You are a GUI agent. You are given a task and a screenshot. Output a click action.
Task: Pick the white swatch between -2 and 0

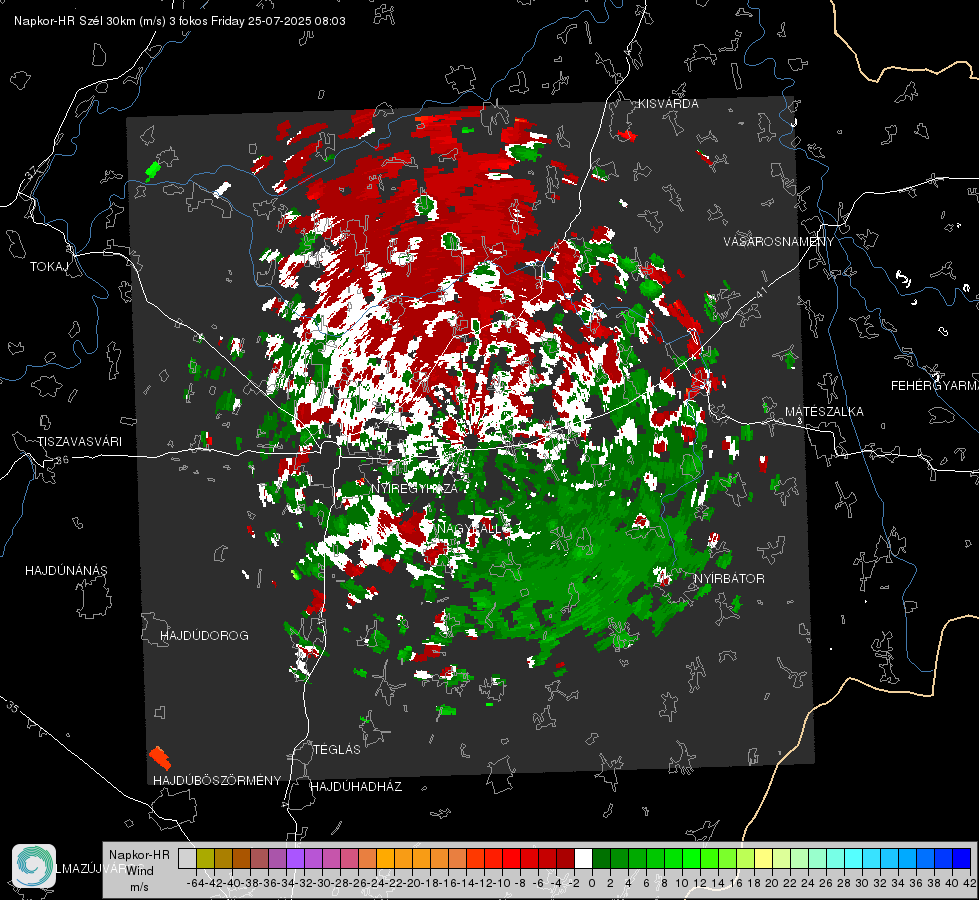(x=583, y=859)
